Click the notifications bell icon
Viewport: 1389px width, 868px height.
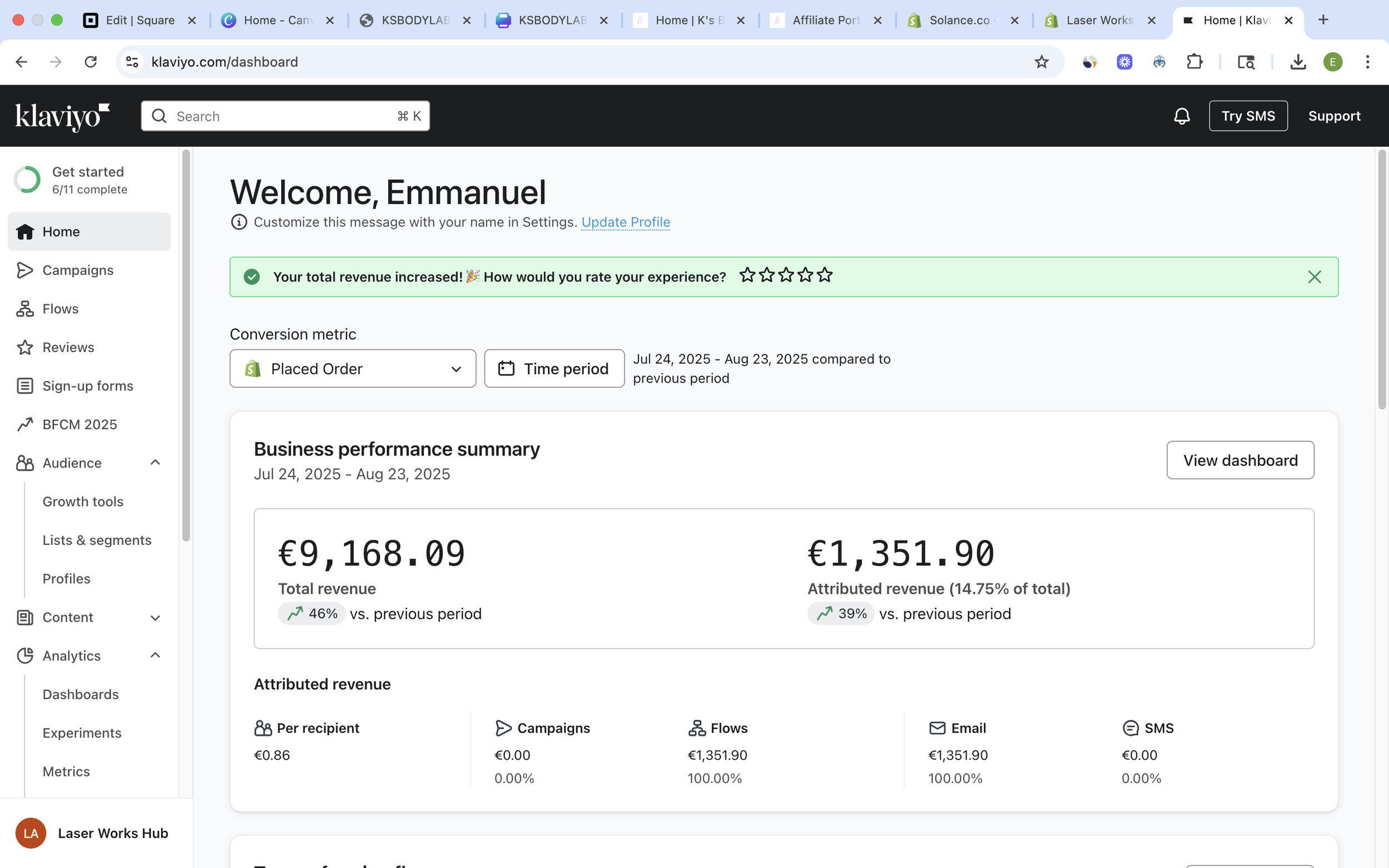click(x=1181, y=116)
